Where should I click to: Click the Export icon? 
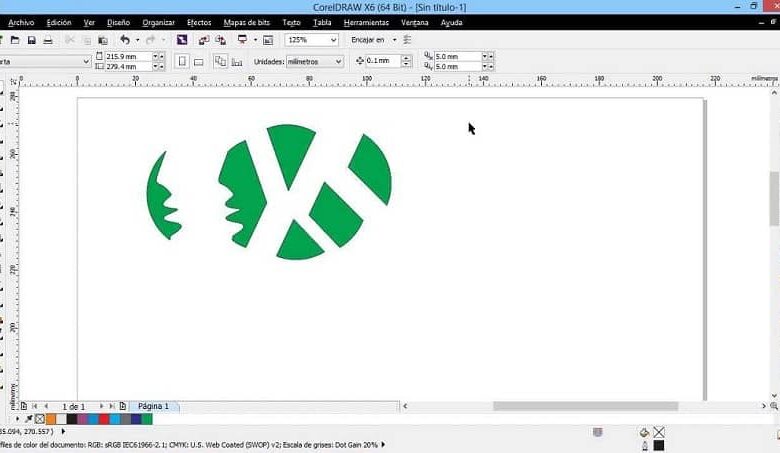tap(220, 40)
